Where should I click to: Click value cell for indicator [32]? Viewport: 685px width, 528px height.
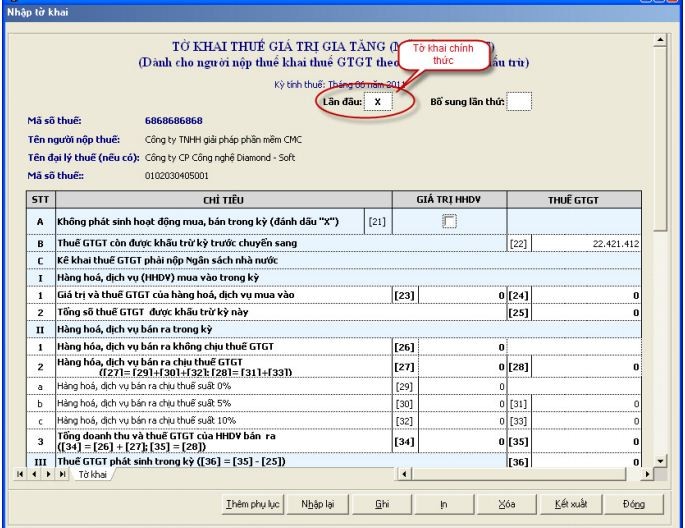point(462,421)
